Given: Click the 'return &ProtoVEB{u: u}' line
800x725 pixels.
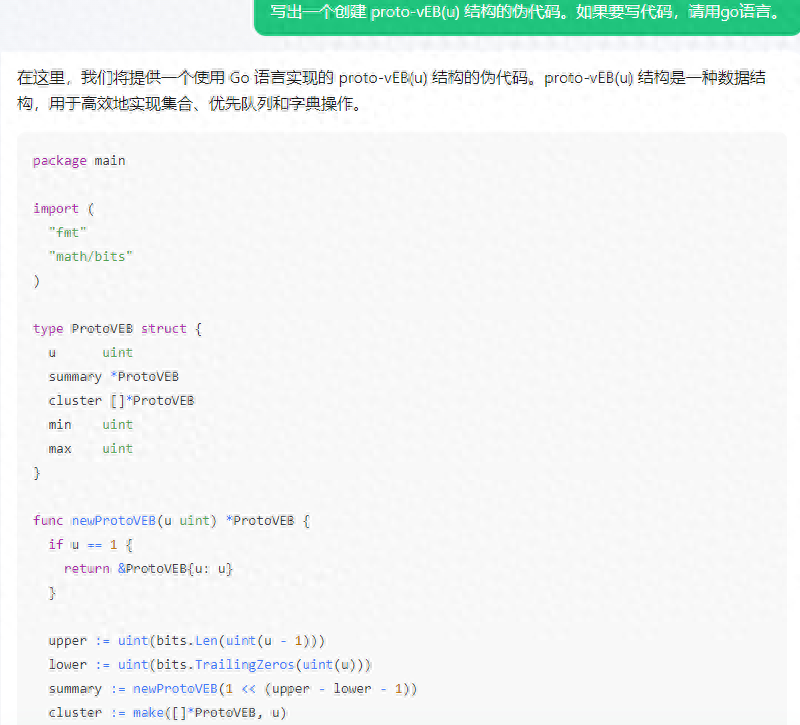Looking at the screenshot, I should pyautogui.click(x=148, y=568).
